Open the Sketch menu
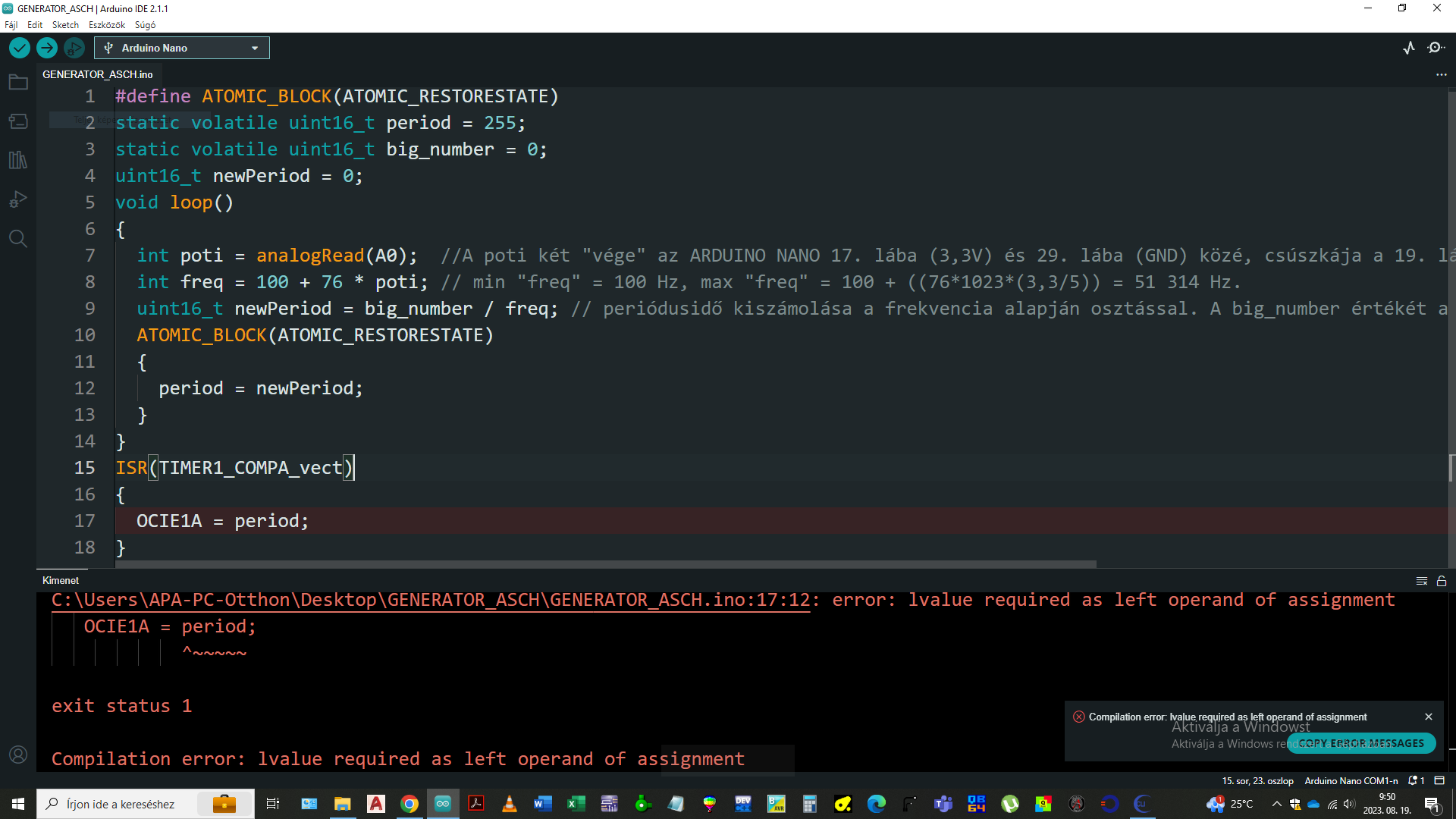Image resolution: width=1456 pixels, height=819 pixels. (x=65, y=25)
